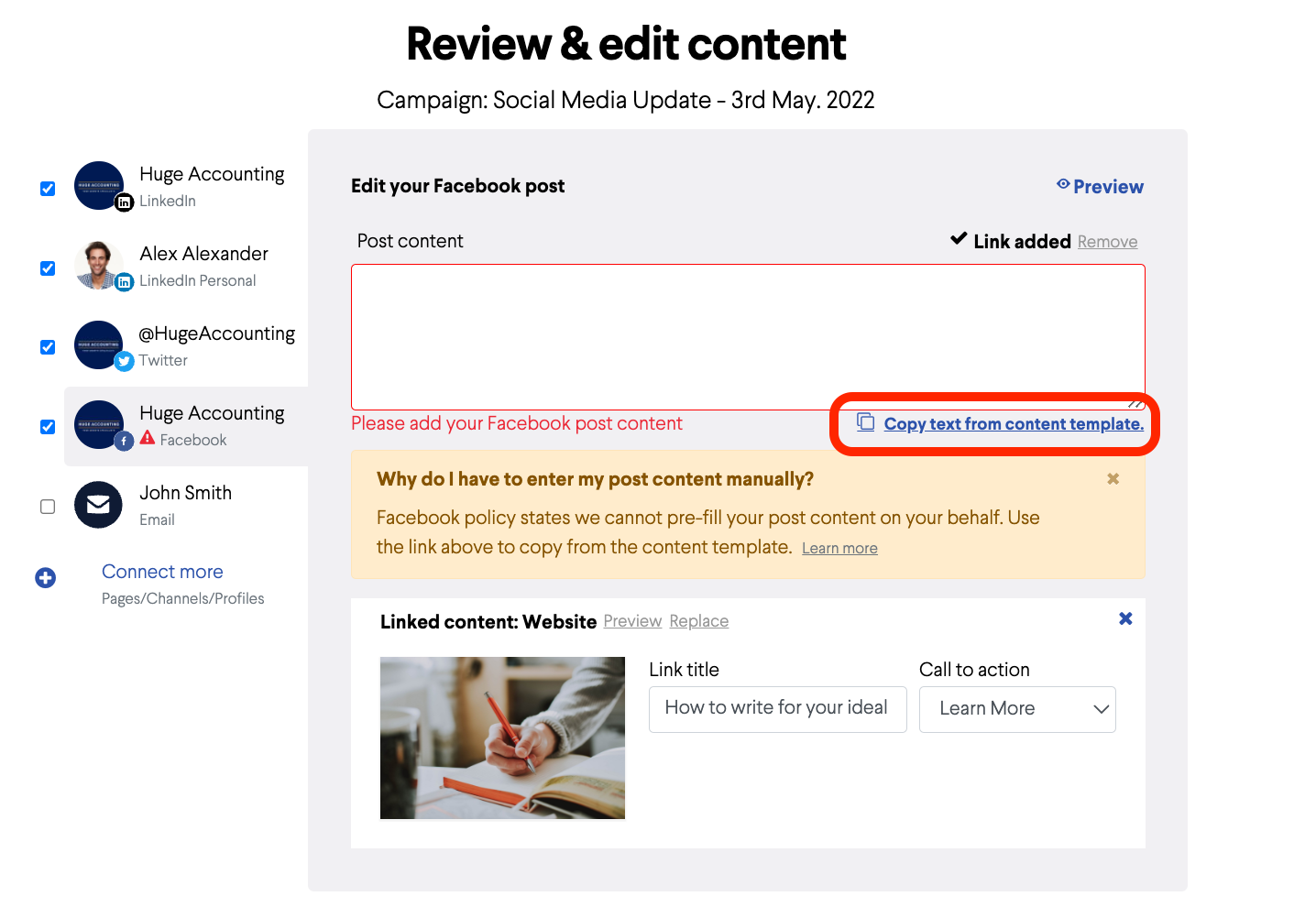1316x918 pixels.
Task: Click the Link added checkmark icon
Action: (959, 238)
